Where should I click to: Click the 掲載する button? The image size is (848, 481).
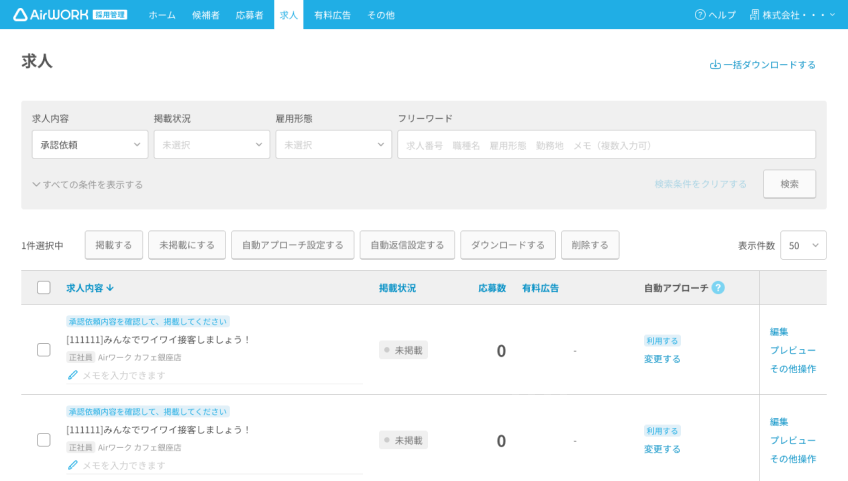(x=114, y=245)
